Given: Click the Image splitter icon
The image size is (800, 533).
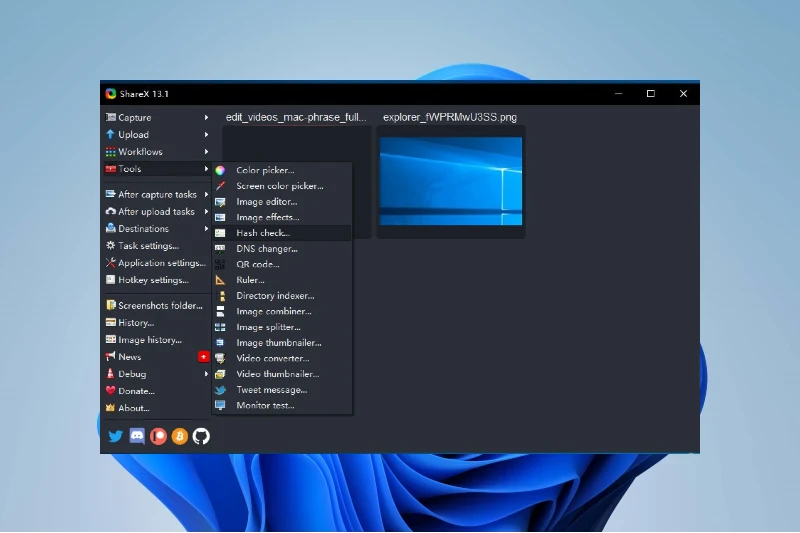Looking at the screenshot, I should coord(220,327).
